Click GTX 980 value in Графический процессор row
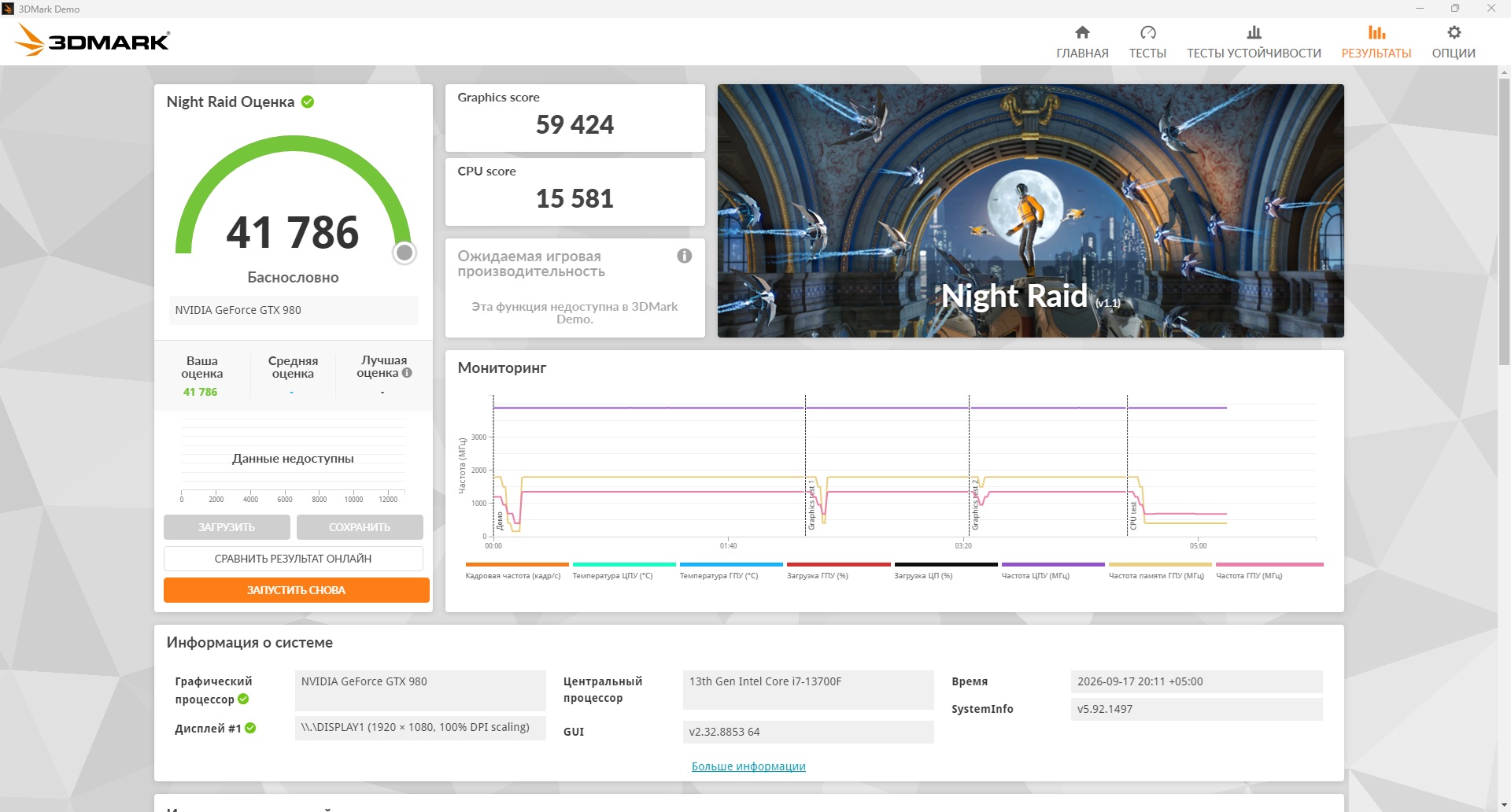 420,690
